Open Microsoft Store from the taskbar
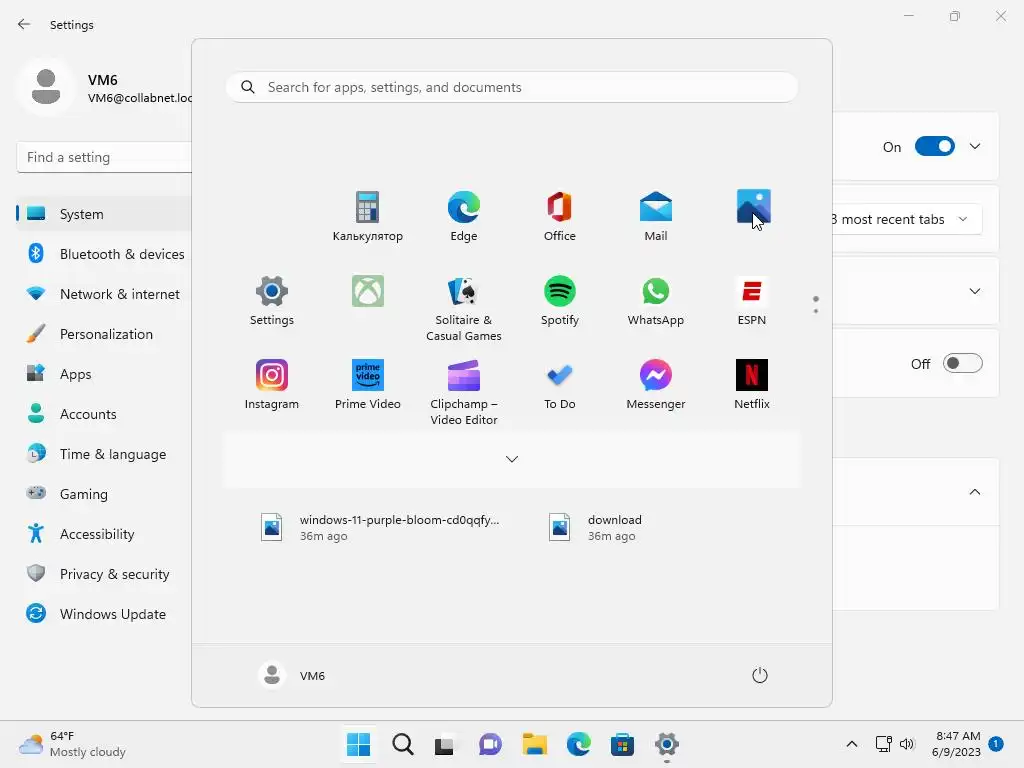The height and width of the screenshot is (768, 1024). (x=622, y=744)
